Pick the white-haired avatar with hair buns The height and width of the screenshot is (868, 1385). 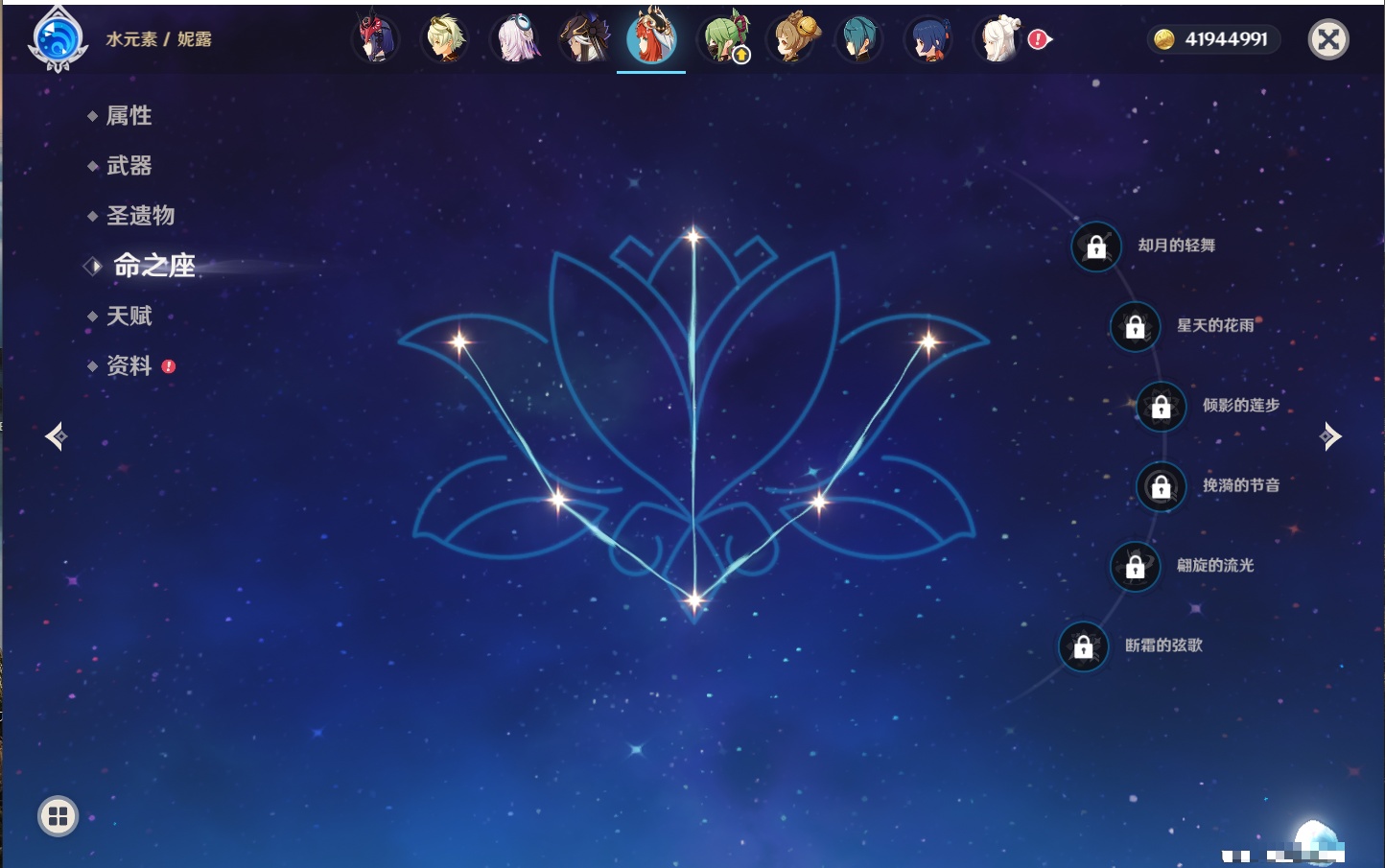pyautogui.click(x=998, y=38)
